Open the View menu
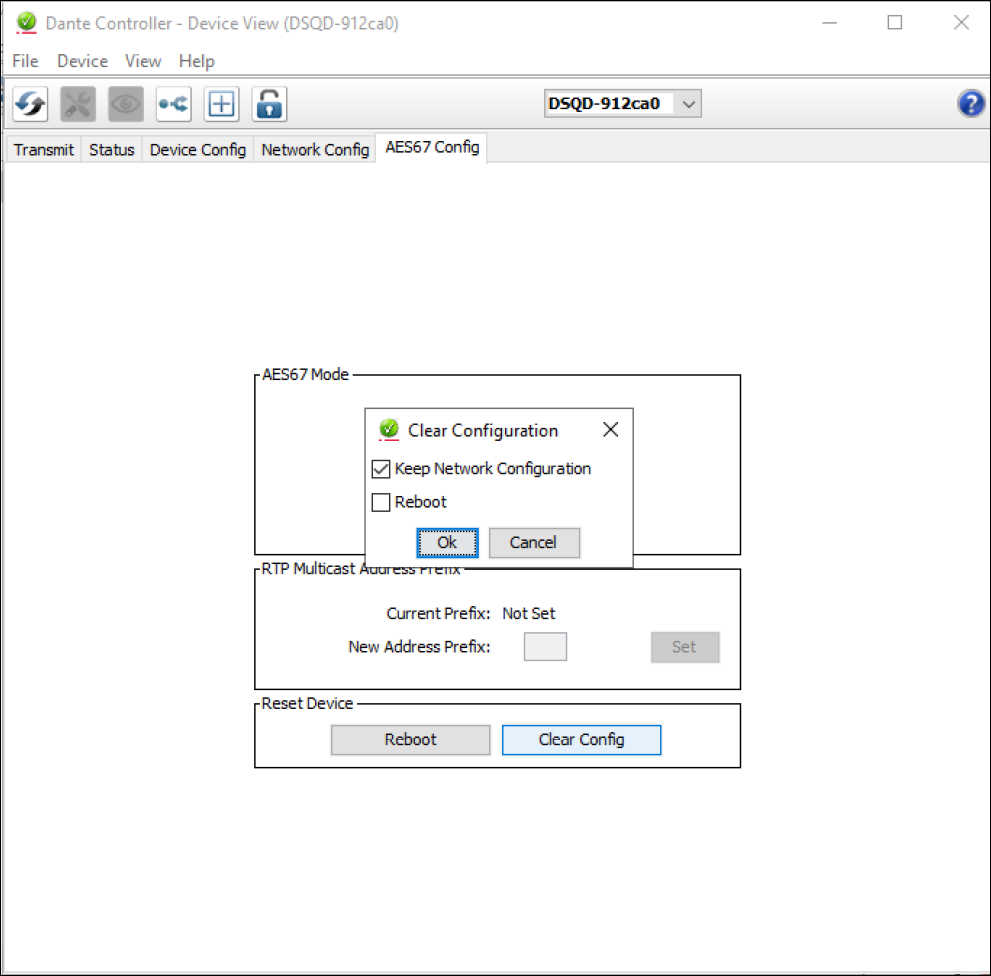This screenshot has width=991, height=976. click(x=143, y=61)
